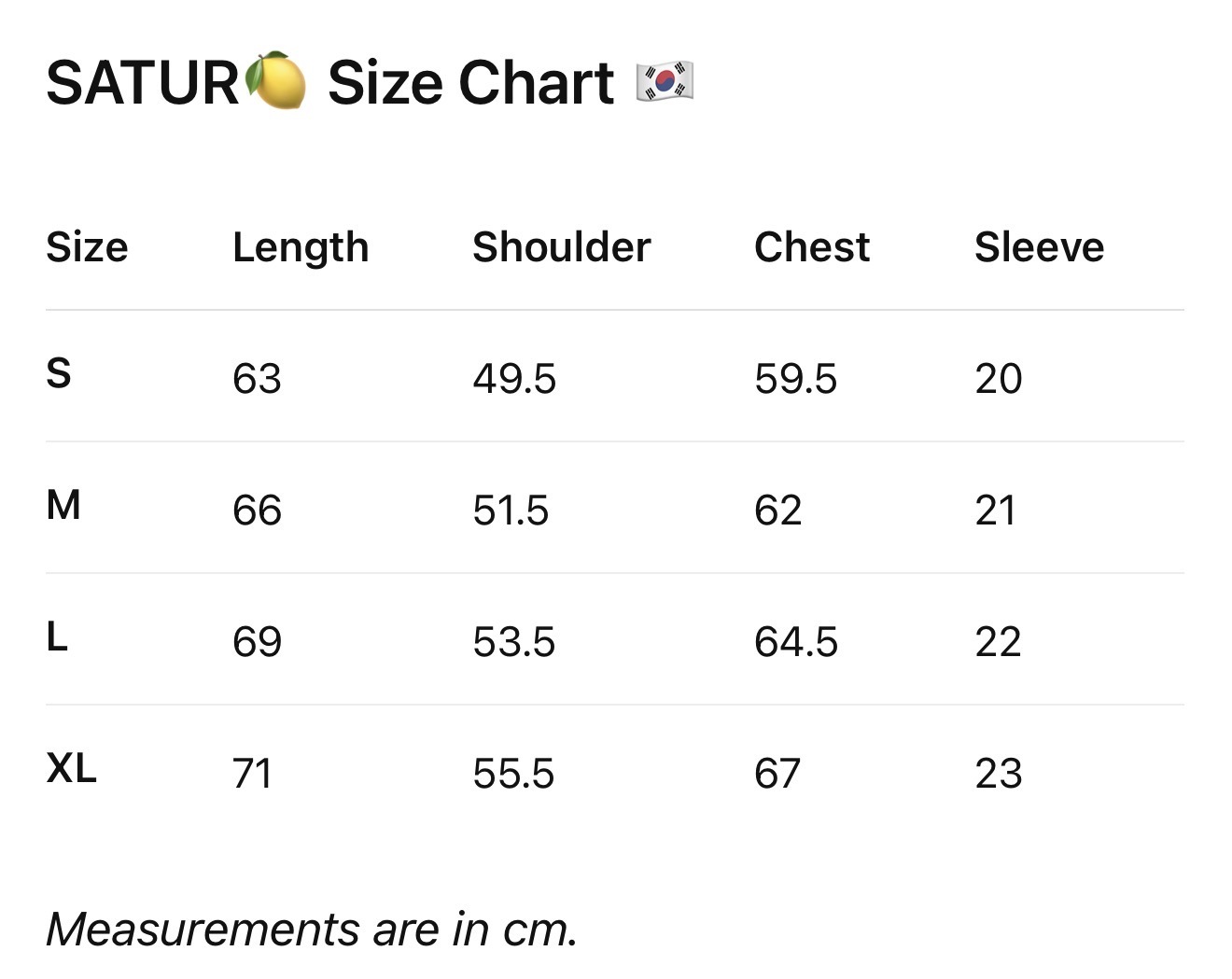Select the 71 length value for XL
1232x979 pixels.
pos(252,774)
